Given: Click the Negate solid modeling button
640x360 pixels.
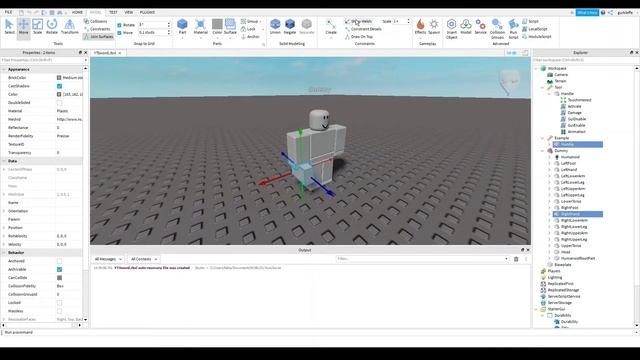Looking at the screenshot, I should click(x=290, y=27).
